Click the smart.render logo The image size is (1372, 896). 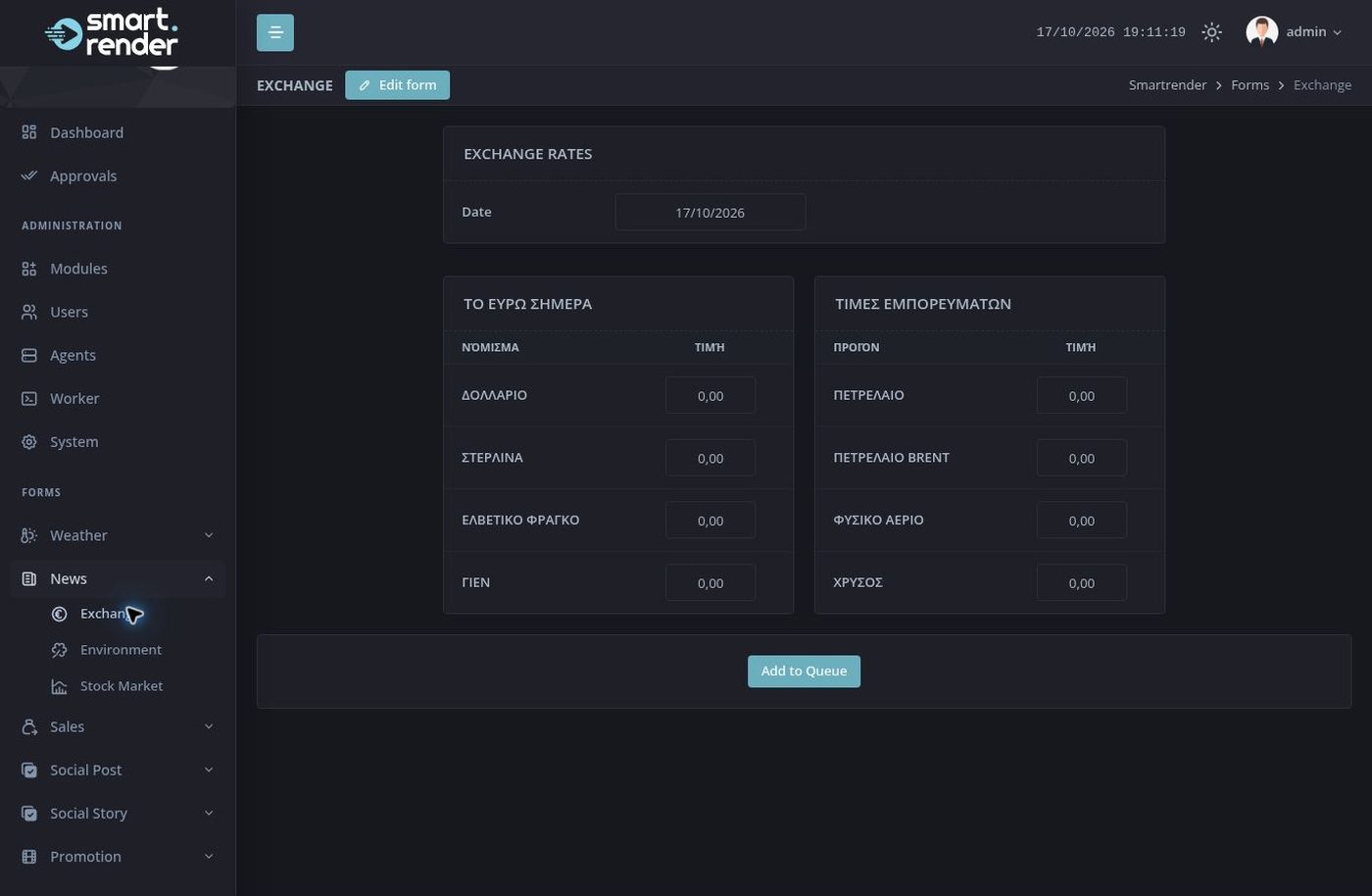point(112,32)
